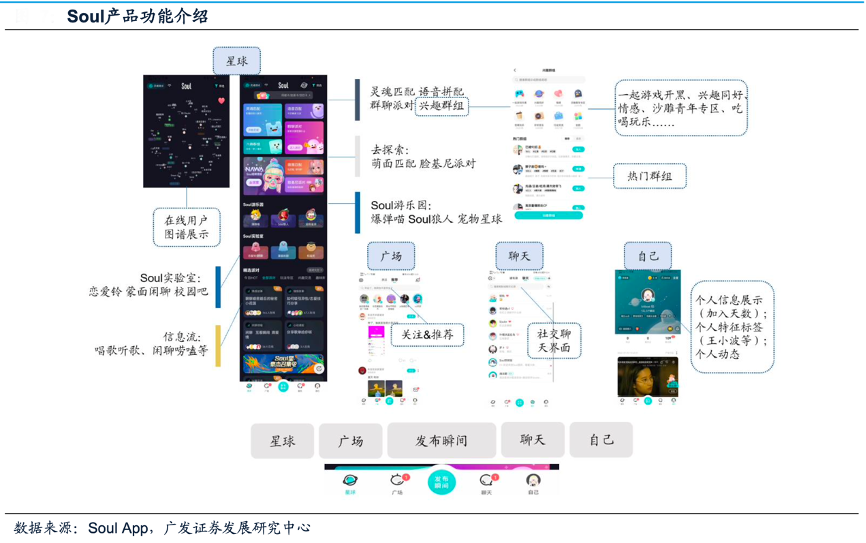The width and height of the screenshot is (866, 543).
Task: Open the 聊天 chat icon with red badge
Action: point(487,481)
